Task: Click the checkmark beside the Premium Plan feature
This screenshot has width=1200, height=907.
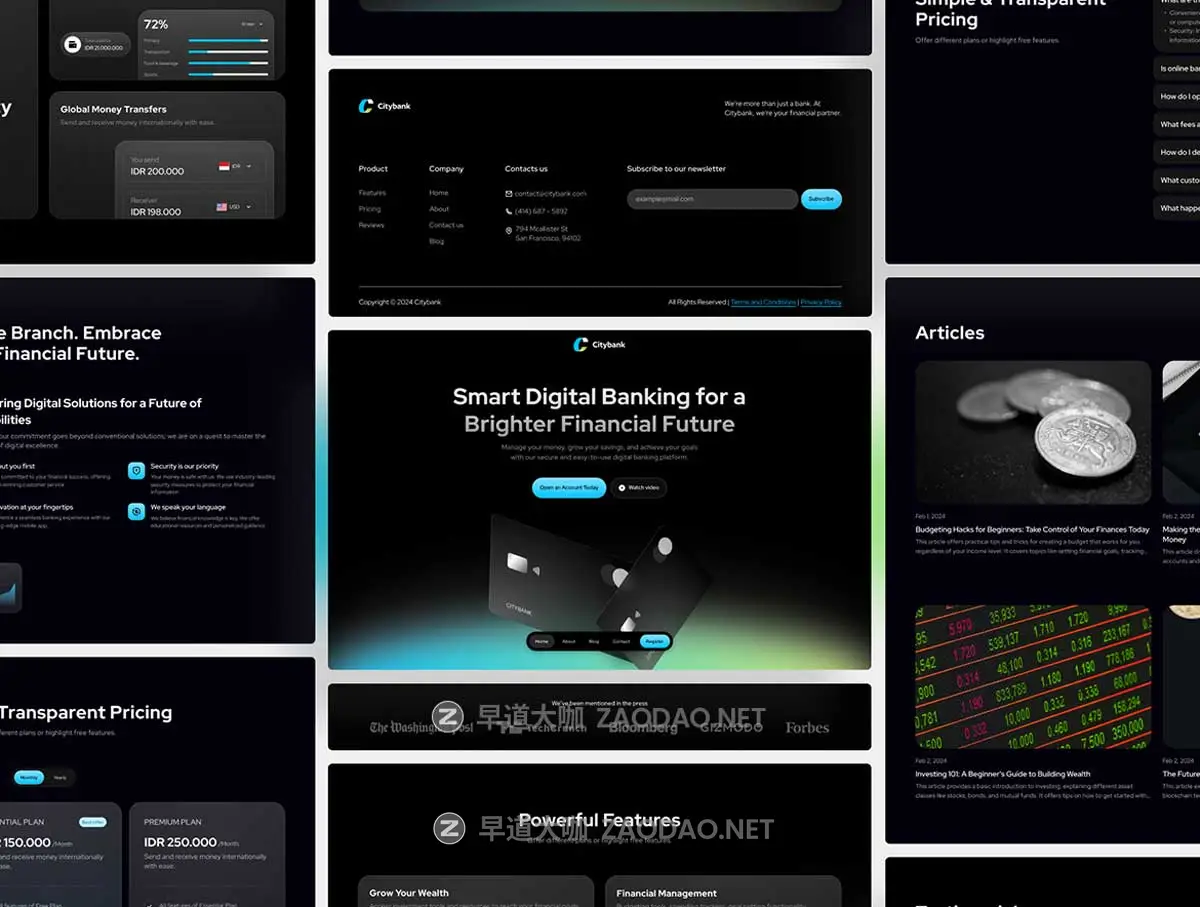Action: tap(149, 903)
